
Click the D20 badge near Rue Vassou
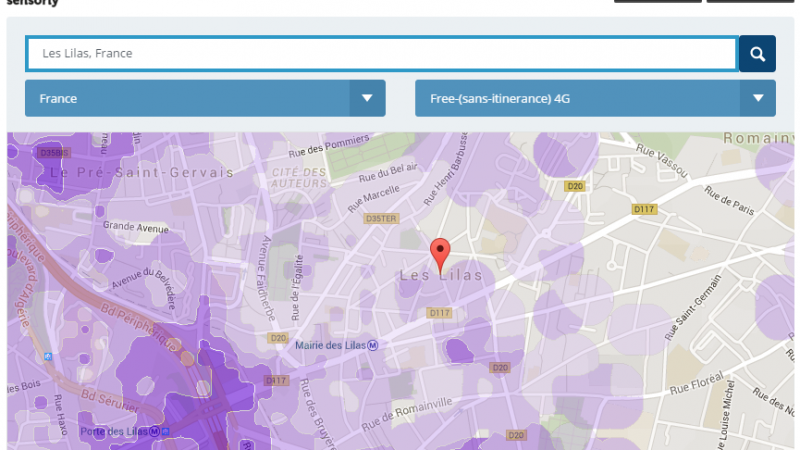[x=574, y=186]
